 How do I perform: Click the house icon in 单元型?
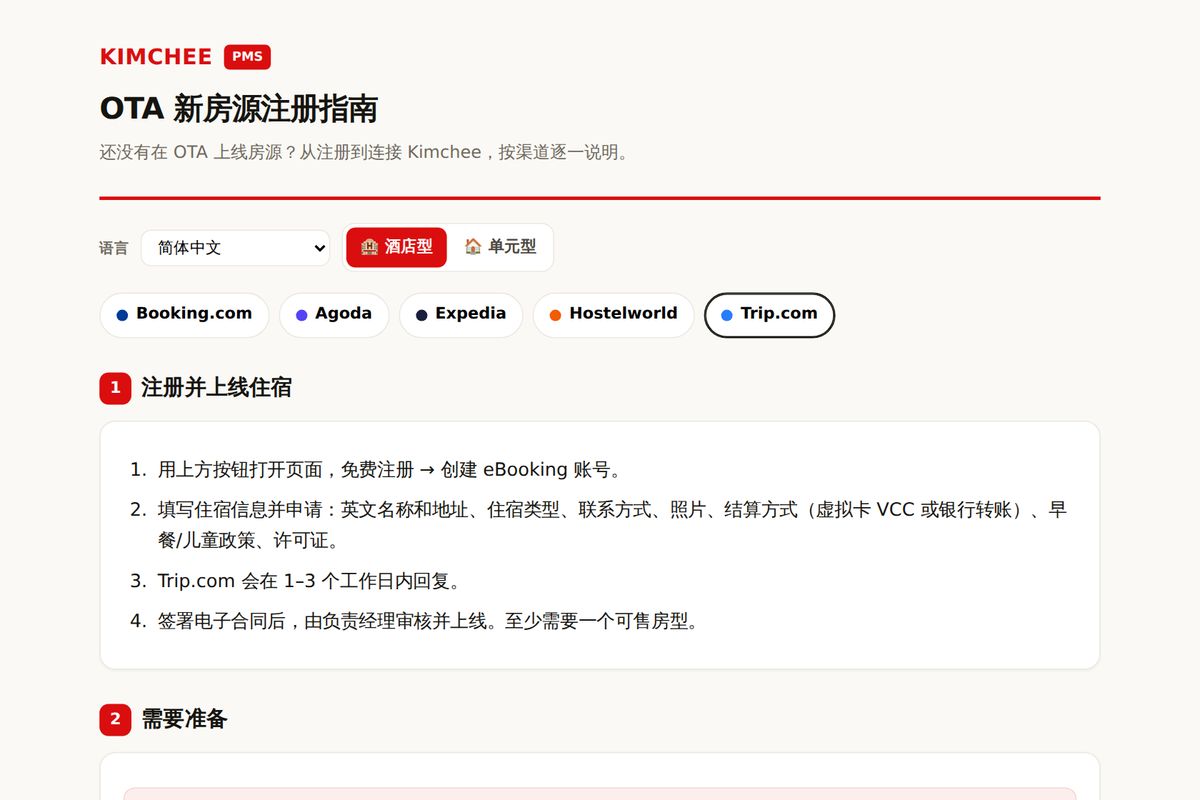pyautogui.click(x=473, y=246)
